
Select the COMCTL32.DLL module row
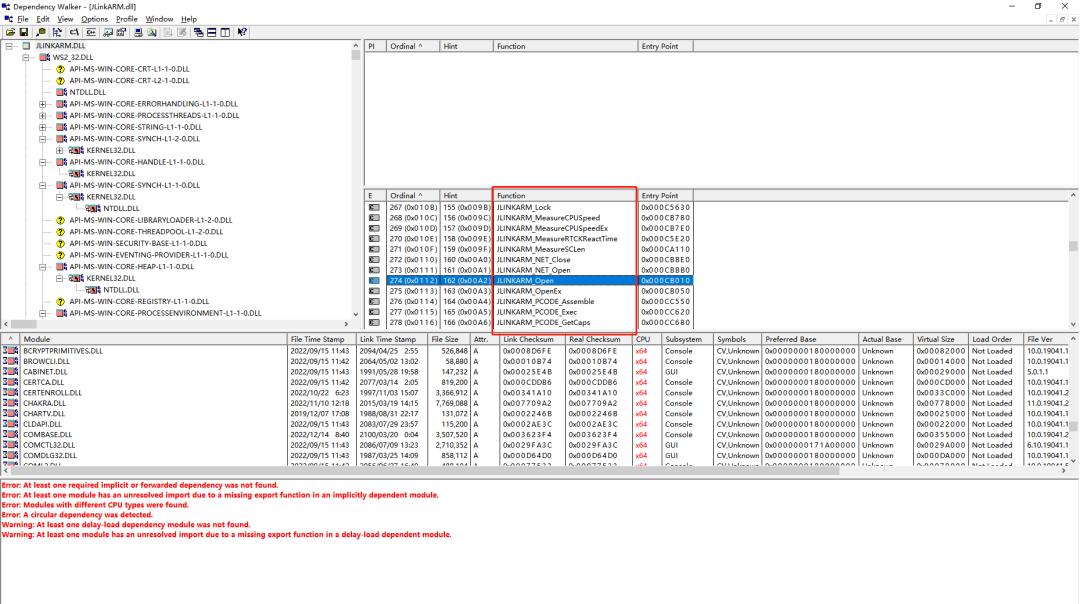[x=537, y=445]
